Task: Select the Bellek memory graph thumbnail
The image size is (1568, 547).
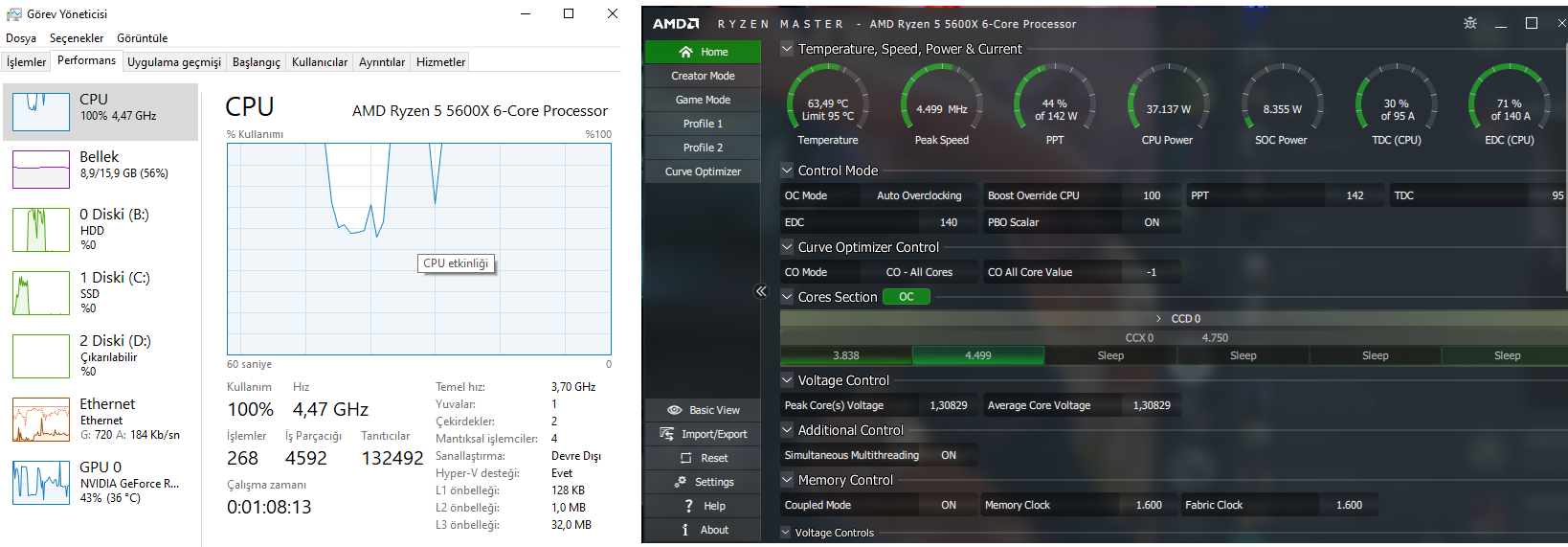Action: coord(41,170)
